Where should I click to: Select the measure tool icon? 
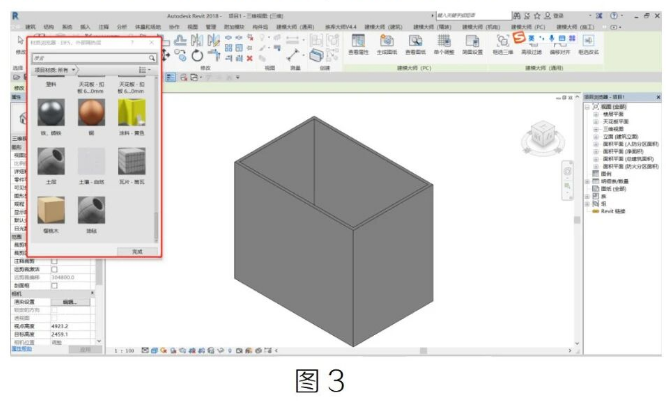click(x=292, y=55)
